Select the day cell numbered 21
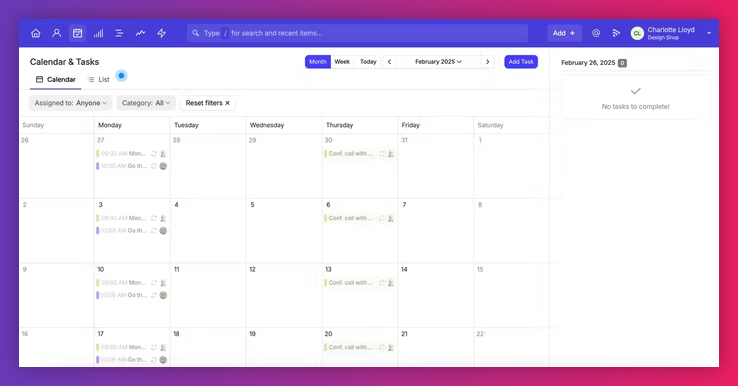738x386 pixels. [436, 347]
